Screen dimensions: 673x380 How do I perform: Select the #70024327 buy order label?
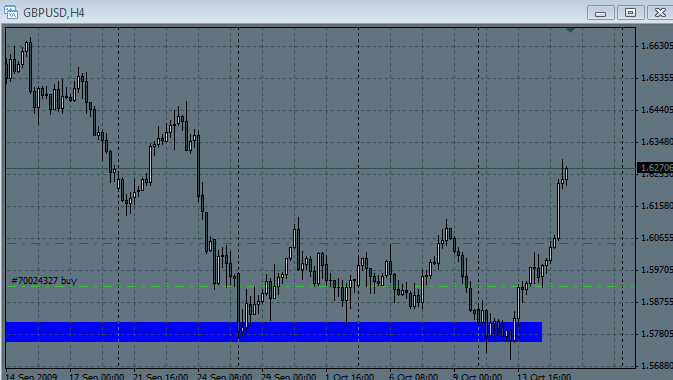pos(44,281)
